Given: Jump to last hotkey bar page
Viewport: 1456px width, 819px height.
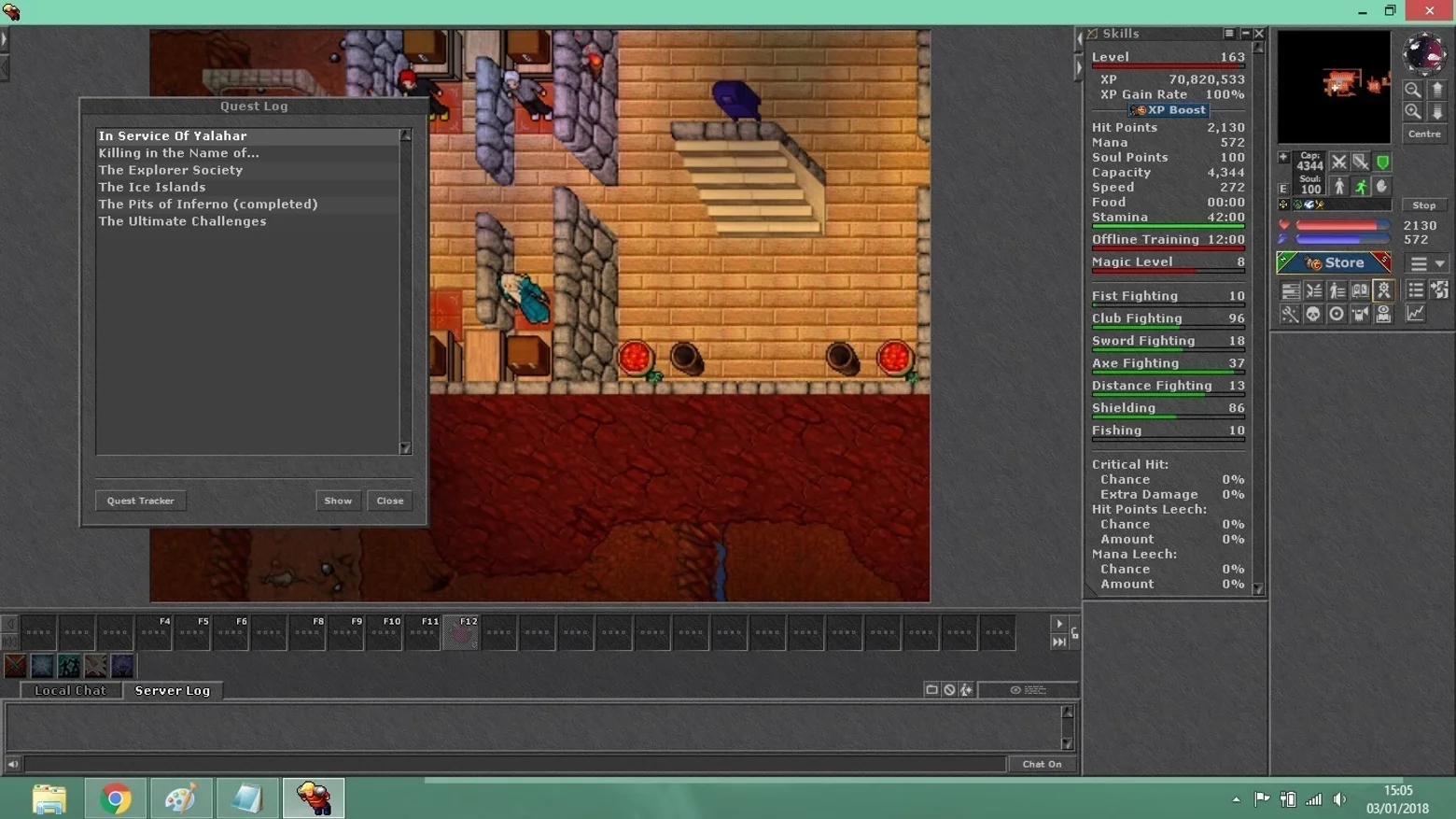Looking at the screenshot, I should point(1058,642).
